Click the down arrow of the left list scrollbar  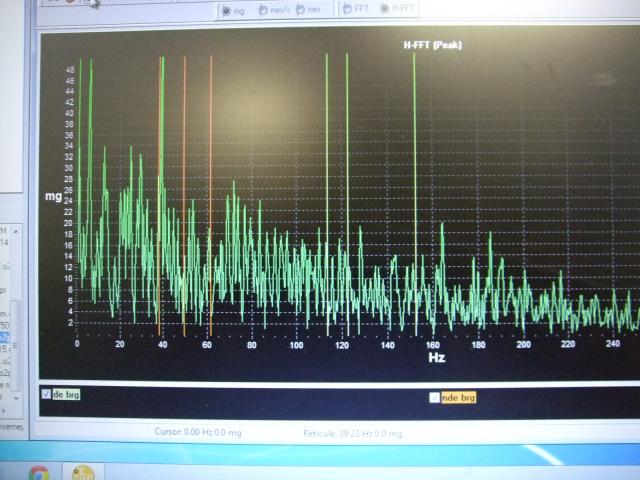click(16, 397)
